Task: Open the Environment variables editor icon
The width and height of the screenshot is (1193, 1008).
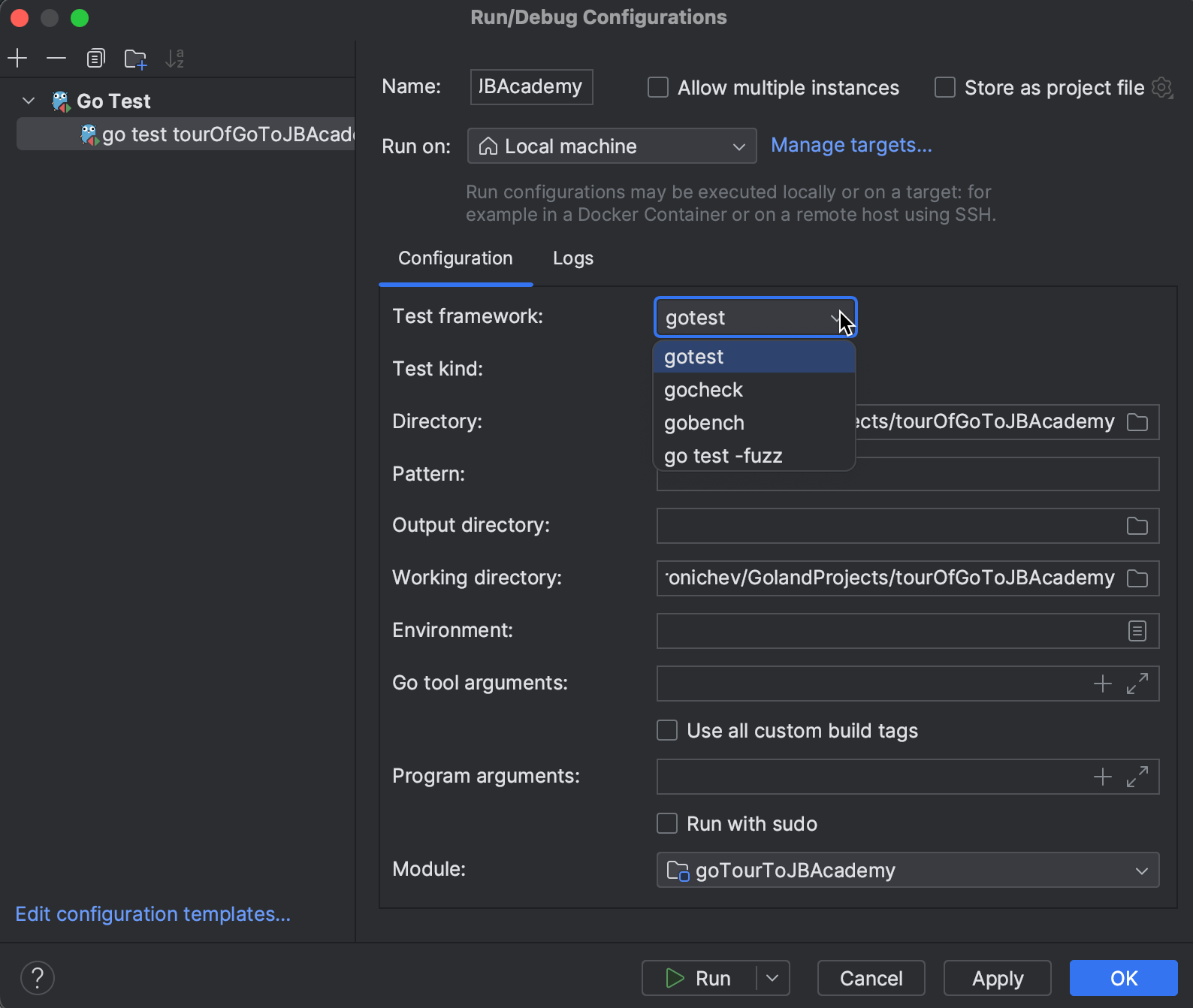Action: coord(1137,631)
